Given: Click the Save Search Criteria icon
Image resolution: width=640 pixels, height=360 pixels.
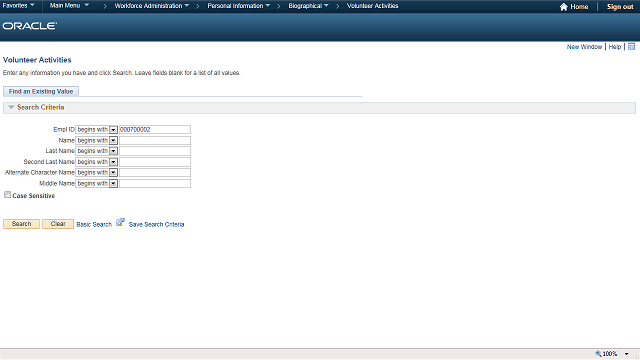Looking at the screenshot, I should (x=120, y=222).
